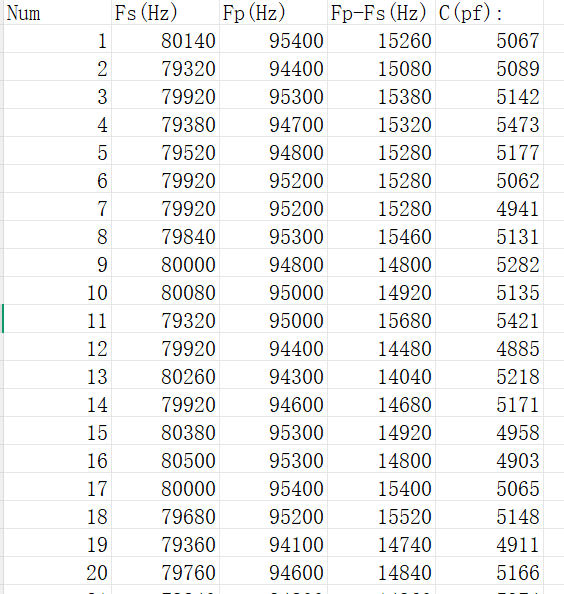Select the Fp-Fs(Hz) header cell
The image size is (564, 594).
pyautogui.click(x=381, y=13)
